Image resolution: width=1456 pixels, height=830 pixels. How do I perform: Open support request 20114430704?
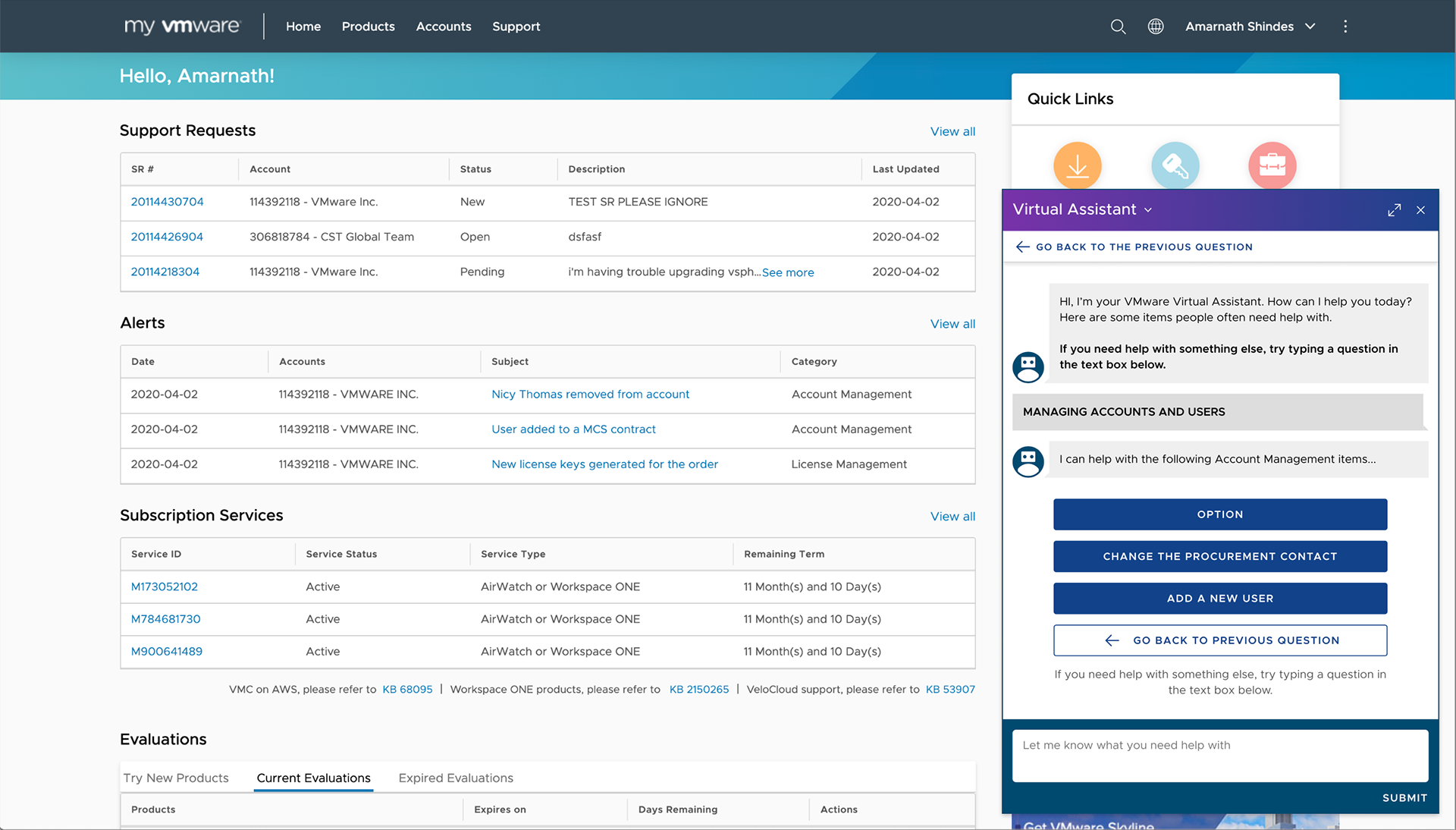[x=167, y=202]
